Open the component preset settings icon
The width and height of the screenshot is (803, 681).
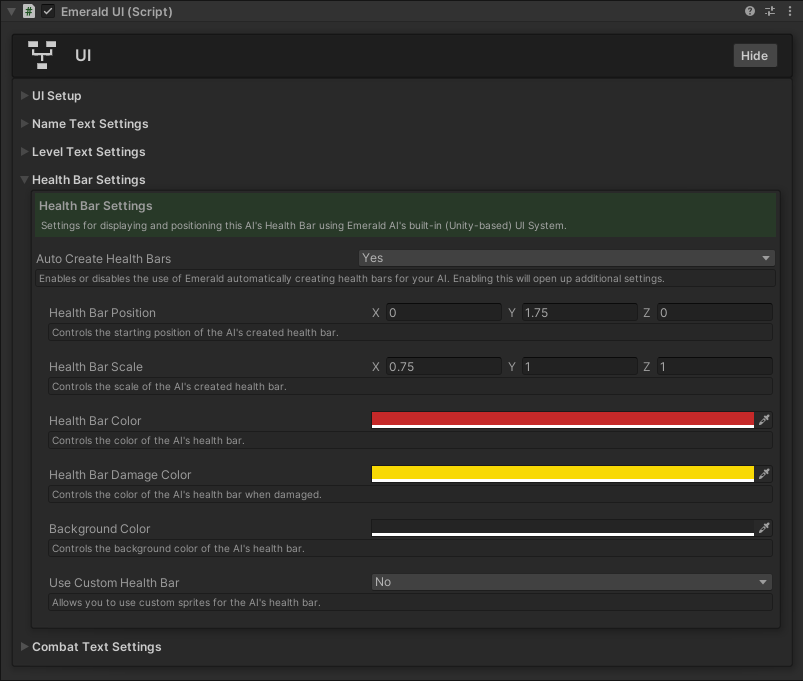pyautogui.click(x=769, y=11)
